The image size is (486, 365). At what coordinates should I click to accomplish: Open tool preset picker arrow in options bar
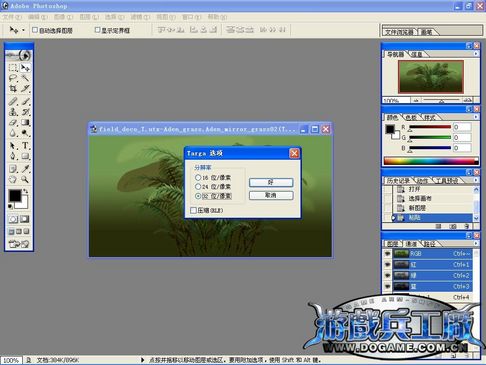23,30
